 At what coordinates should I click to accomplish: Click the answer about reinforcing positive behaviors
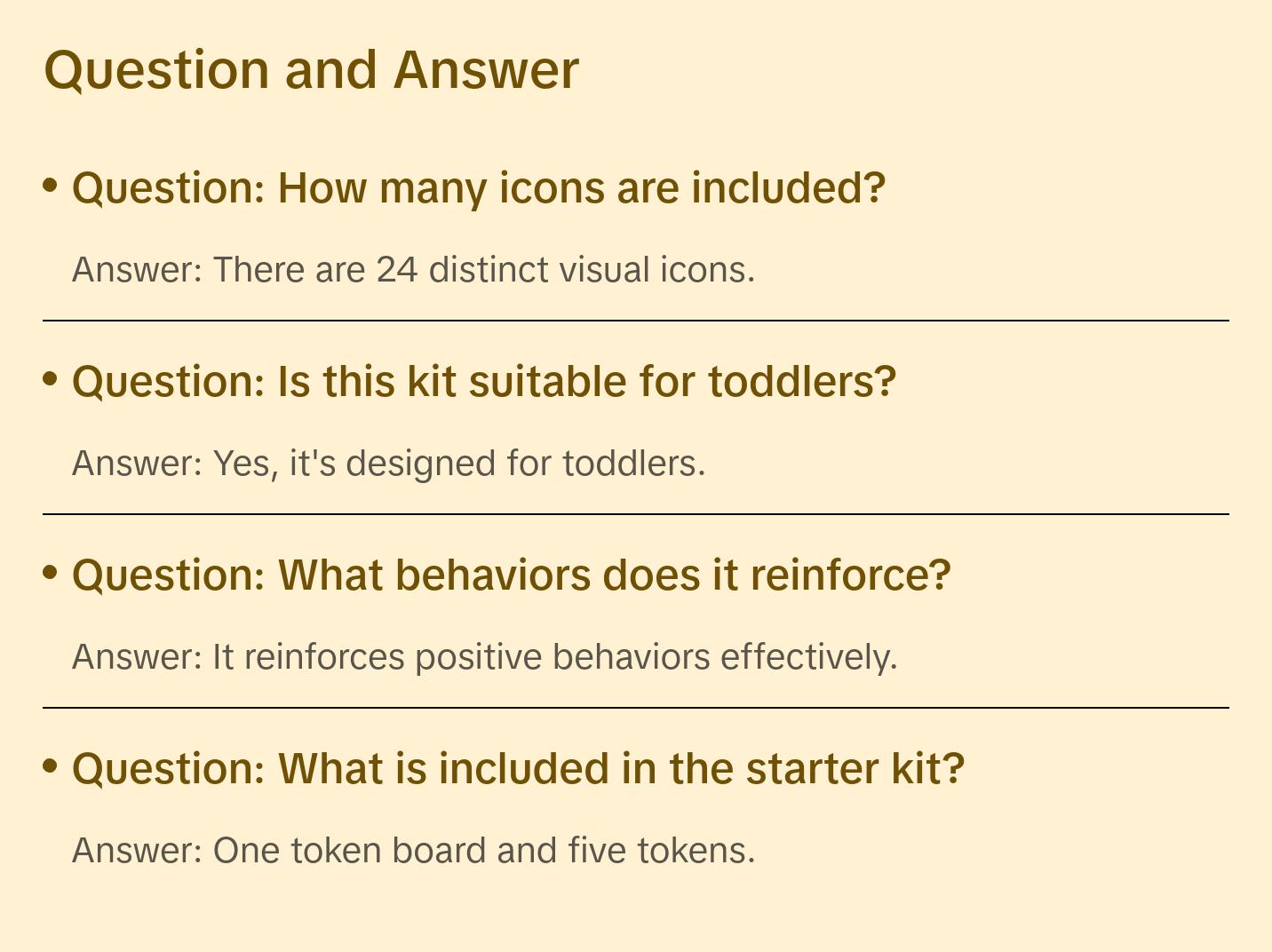pos(484,656)
